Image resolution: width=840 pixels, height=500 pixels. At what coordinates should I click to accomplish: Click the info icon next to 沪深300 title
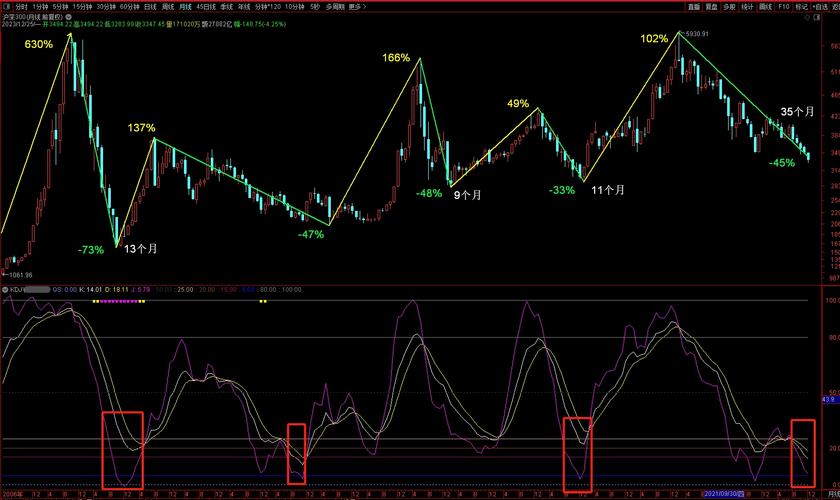coord(67,18)
